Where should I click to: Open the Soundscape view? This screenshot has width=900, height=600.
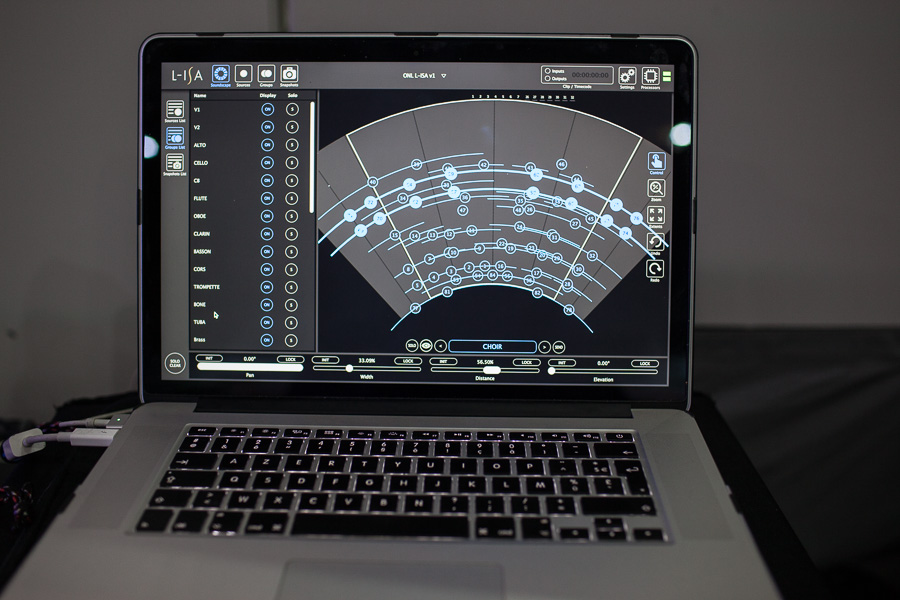coord(221,74)
